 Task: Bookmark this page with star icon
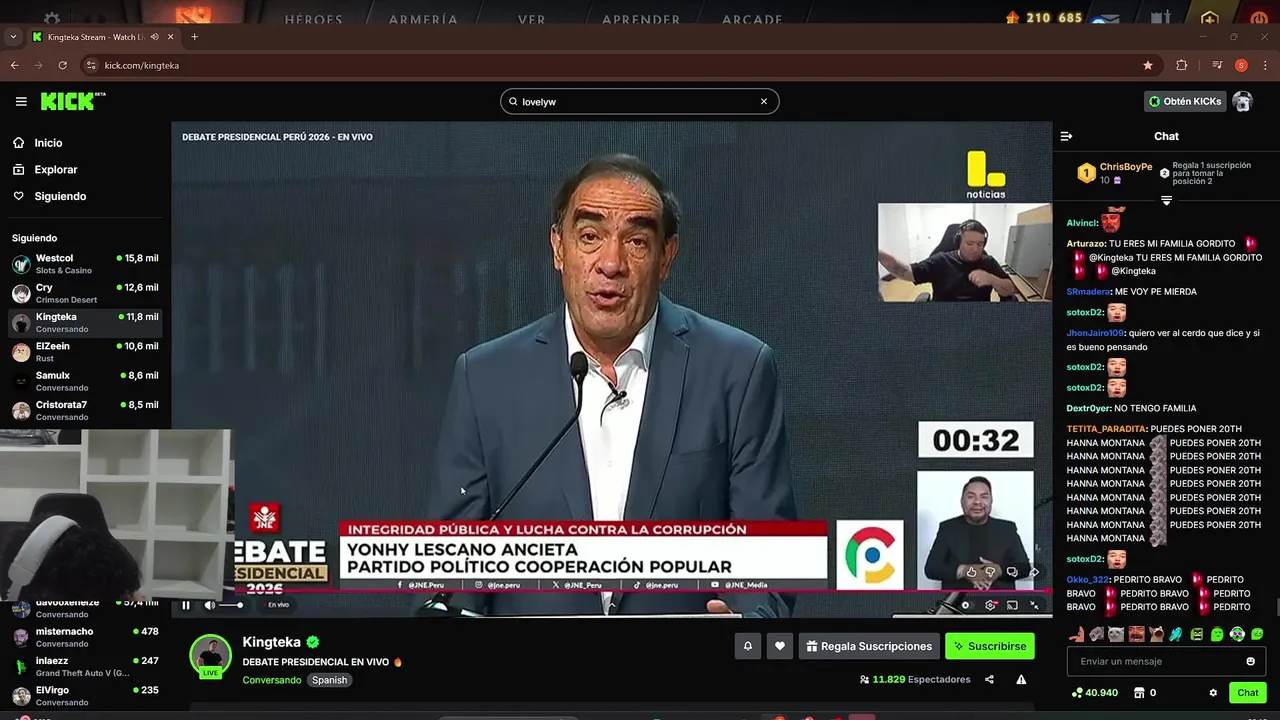tap(1148, 65)
